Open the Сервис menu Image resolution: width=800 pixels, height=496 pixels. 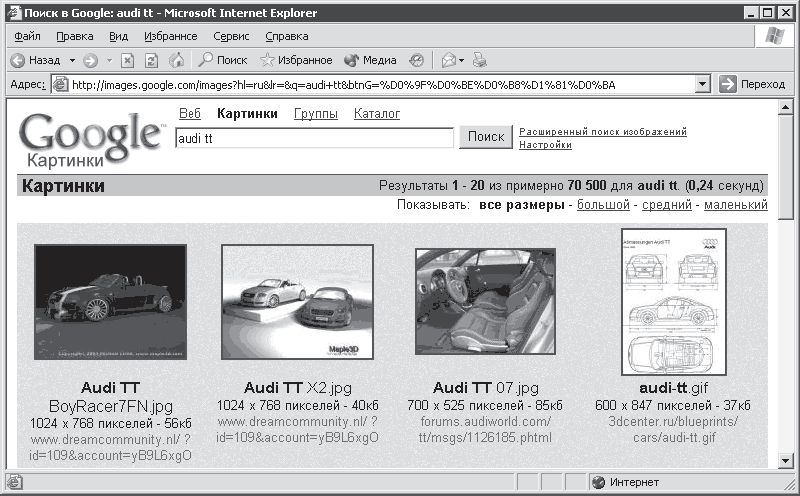click(231, 36)
